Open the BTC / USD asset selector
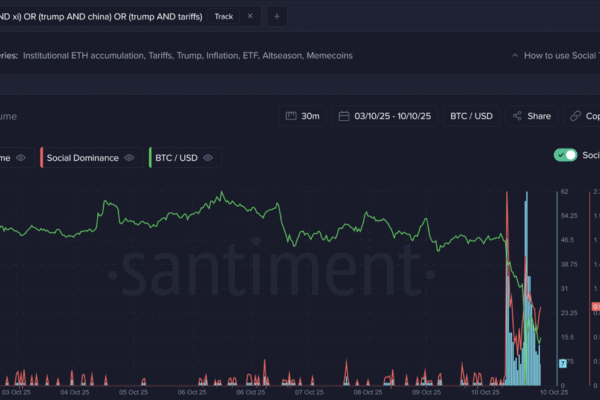Viewport: 600px width, 400px height. coord(471,116)
